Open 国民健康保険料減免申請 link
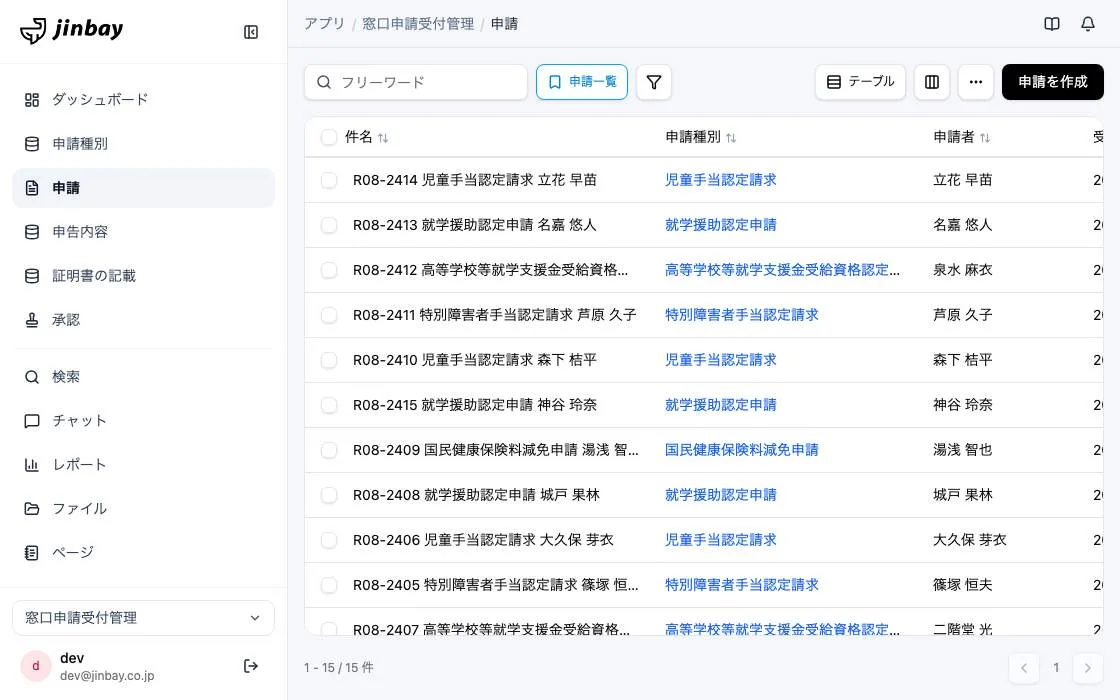This screenshot has width=1120, height=700. [741, 450]
